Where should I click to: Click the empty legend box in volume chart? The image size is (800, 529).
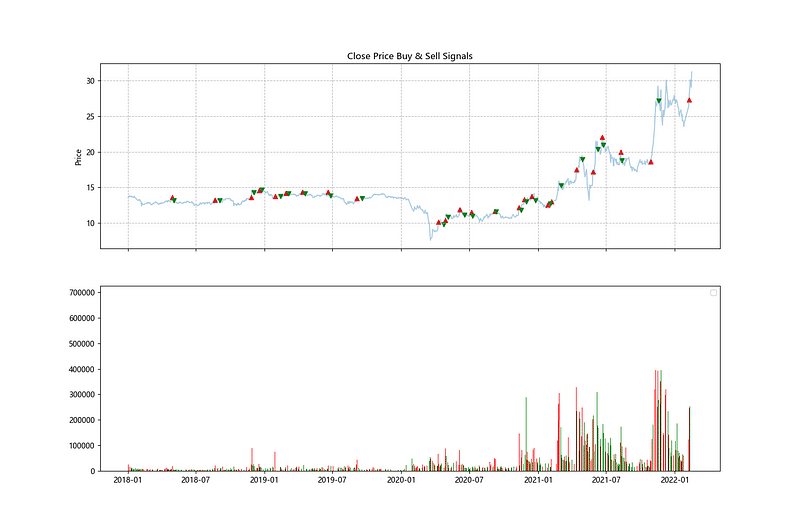coord(713,293)
